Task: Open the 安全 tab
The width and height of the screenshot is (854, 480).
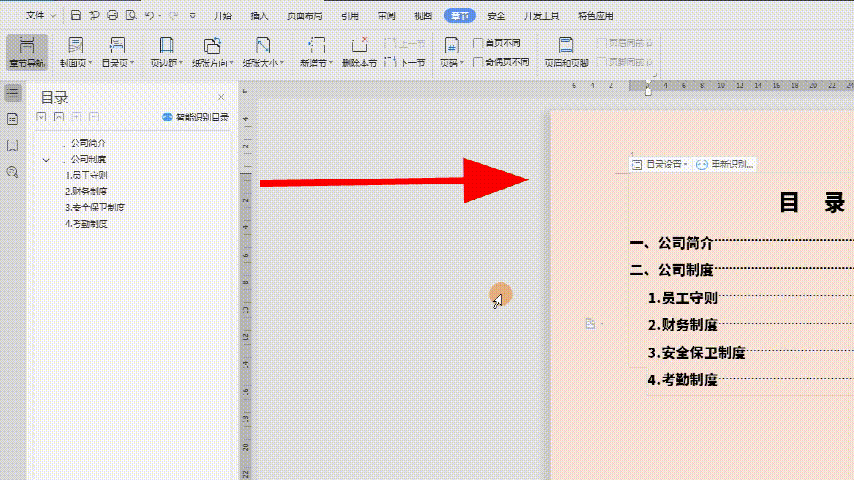Action: point(496,16)
